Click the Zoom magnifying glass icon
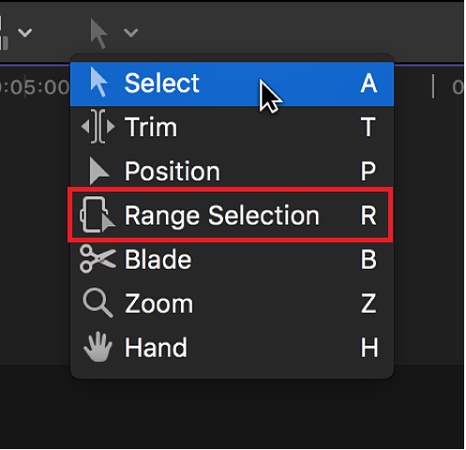The image size is (466, 450). point(97,303)
